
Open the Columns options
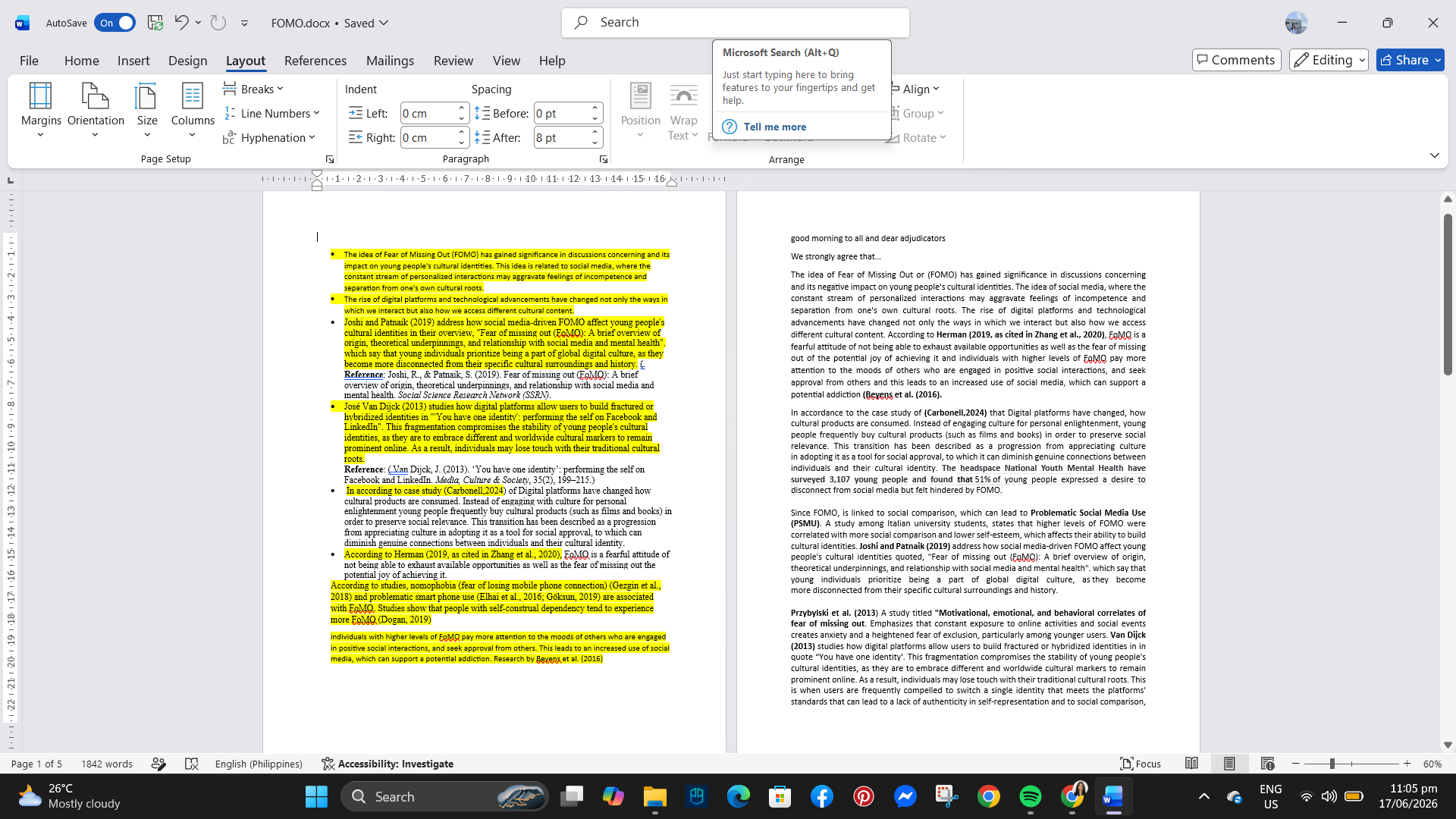pyautogui.click(x=193, y=111)
